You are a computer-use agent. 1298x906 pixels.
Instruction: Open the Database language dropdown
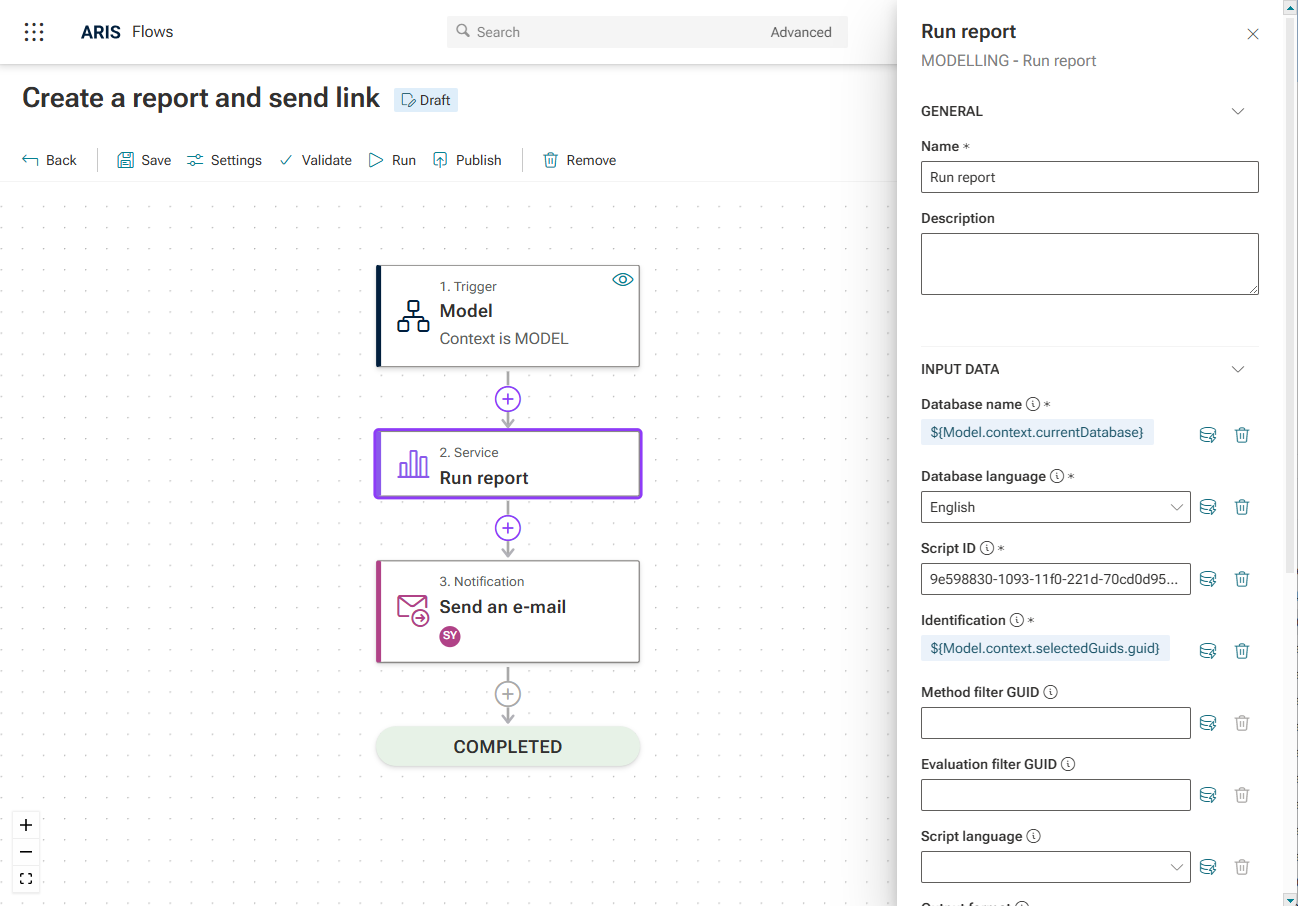pyautogui.click(x=1055, y=507)
